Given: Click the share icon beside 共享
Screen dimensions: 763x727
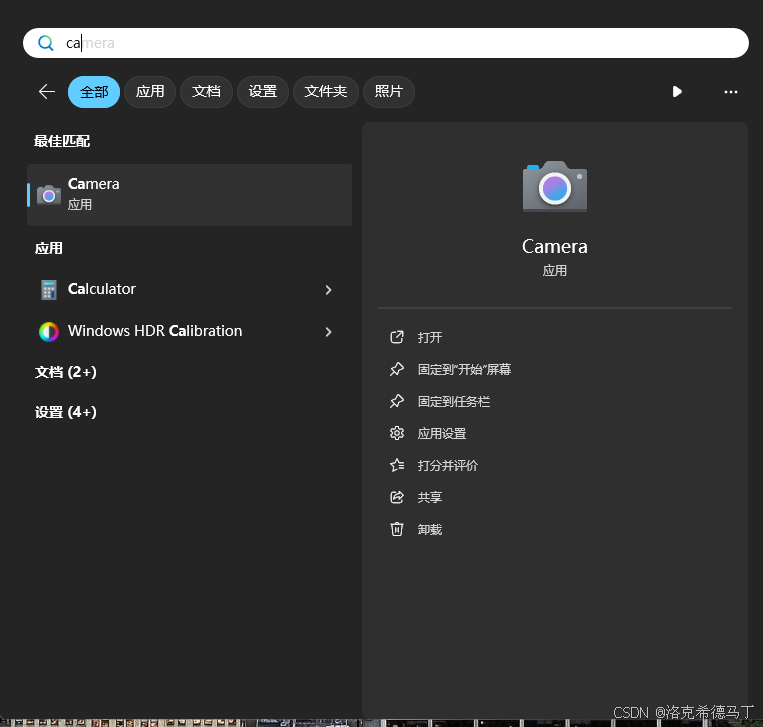Looking at the screenshot, I should pos(397,497).
